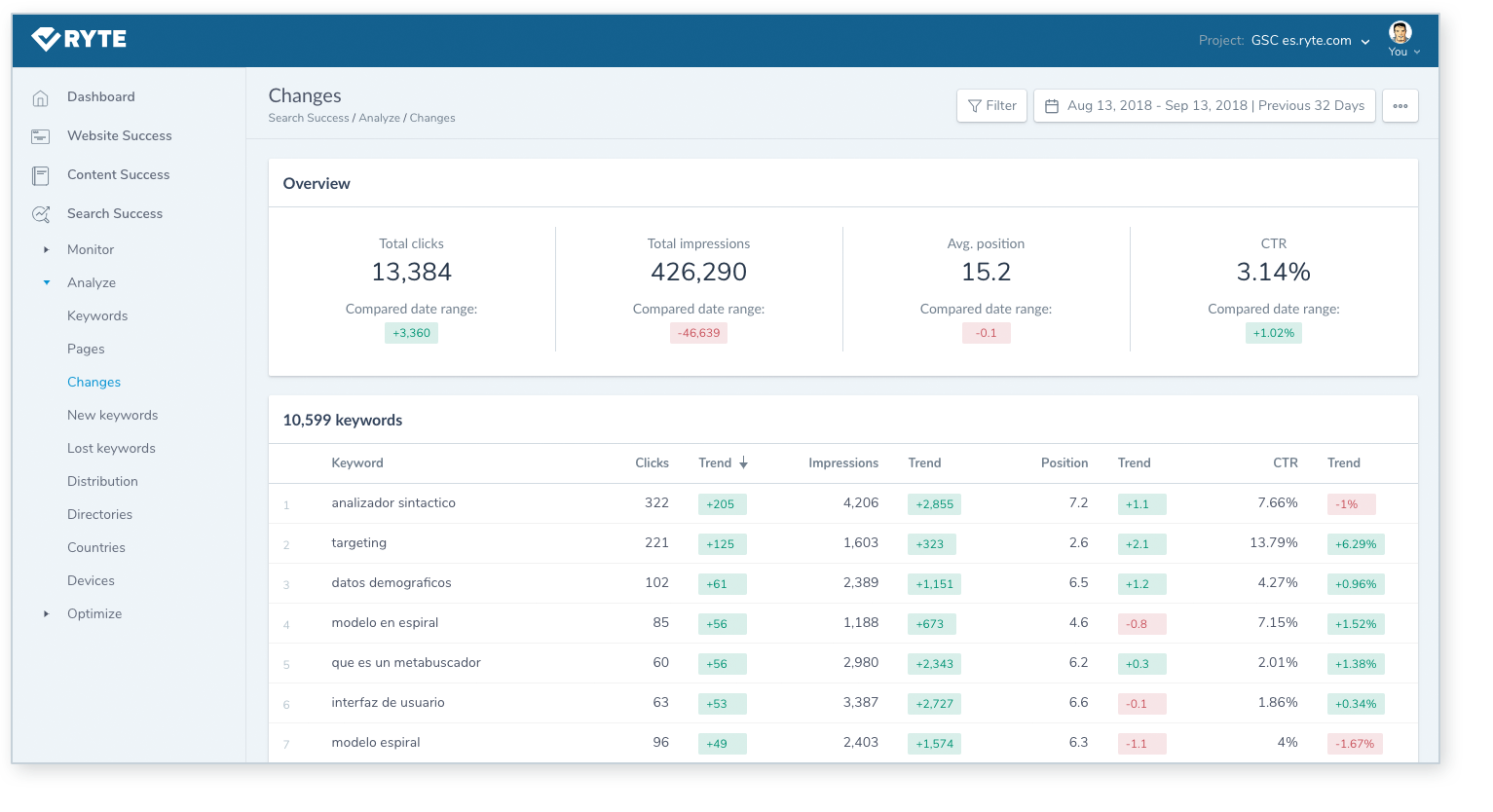This screenshot has height=812, width=1493.
Task: Click the +6.29% CTR trend badge
Action: (1356, 544)
